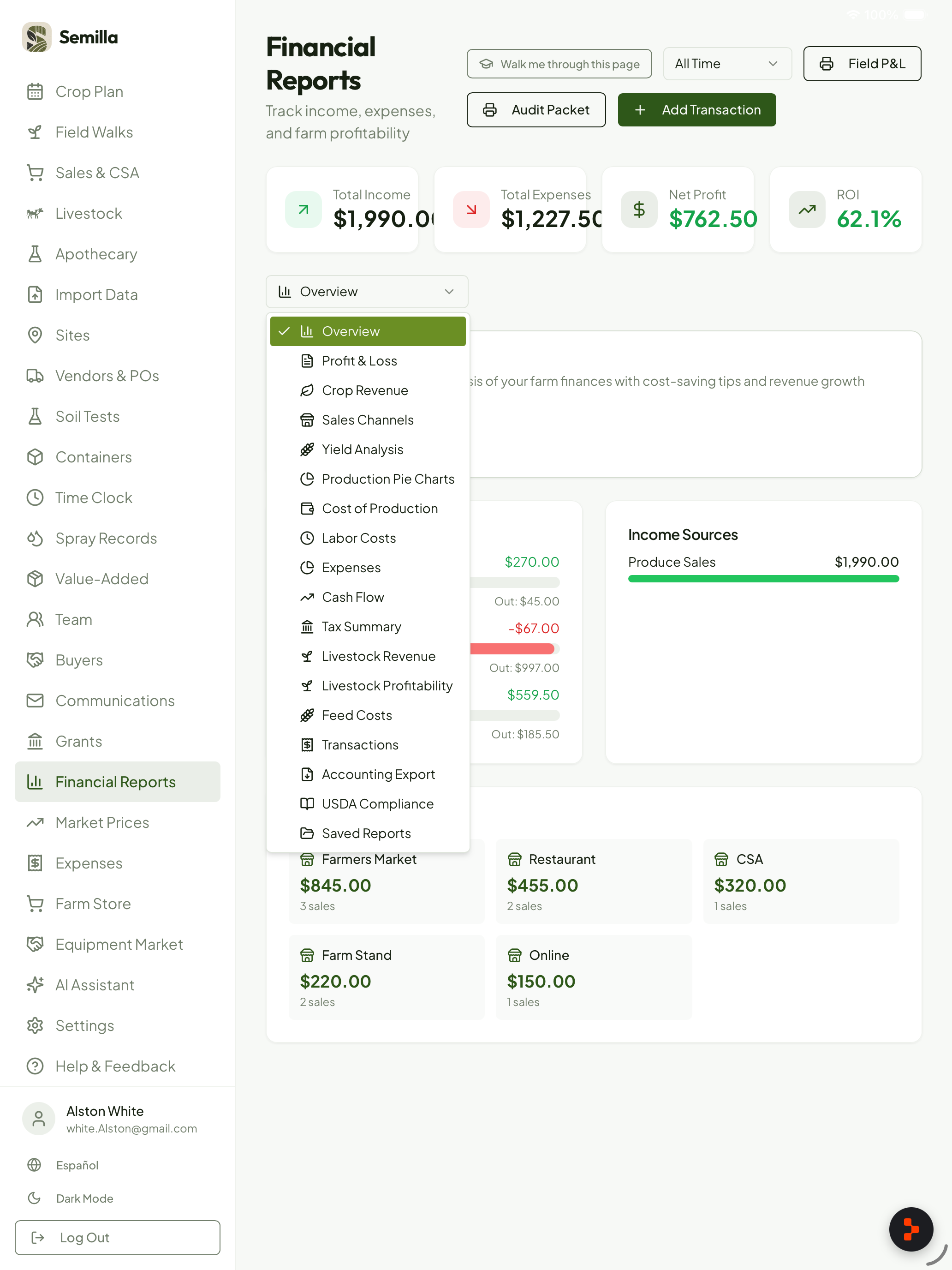
Task: Click the Total Income arrow icon
Action: point(303,210)
